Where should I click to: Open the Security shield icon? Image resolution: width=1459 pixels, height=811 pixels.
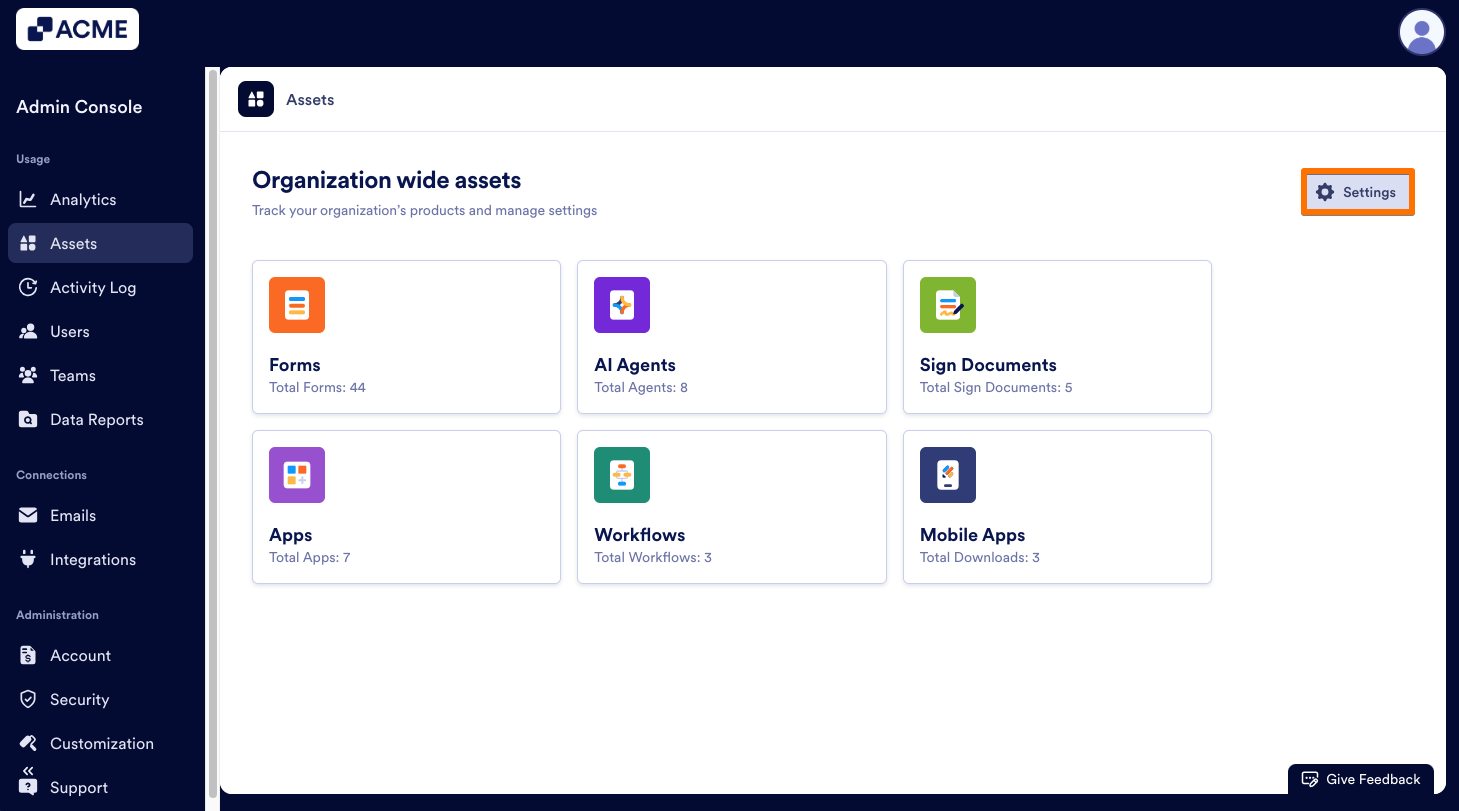29,699
